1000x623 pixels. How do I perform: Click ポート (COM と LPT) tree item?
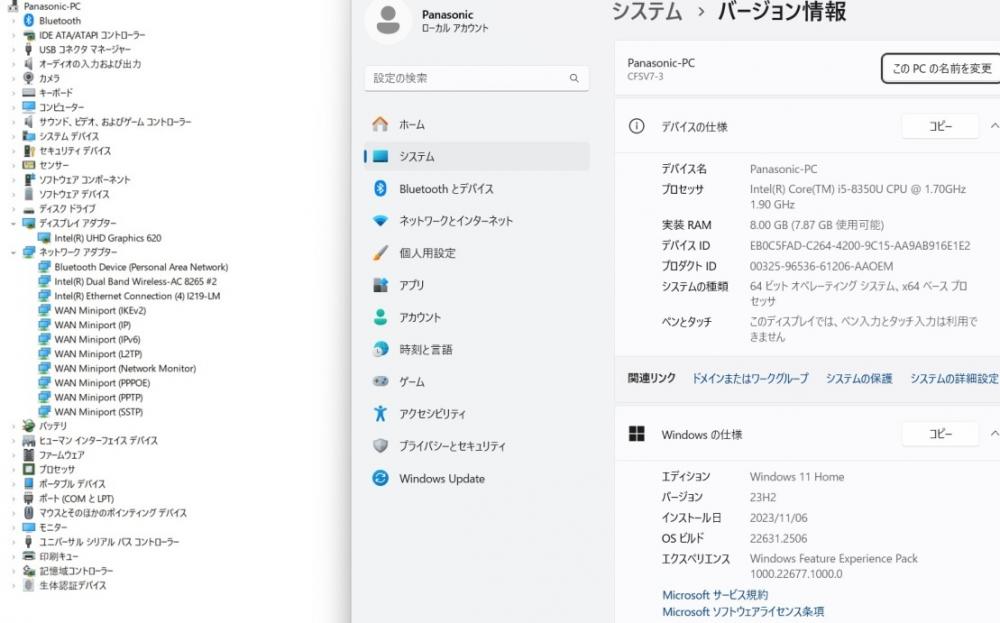[77, 499]
